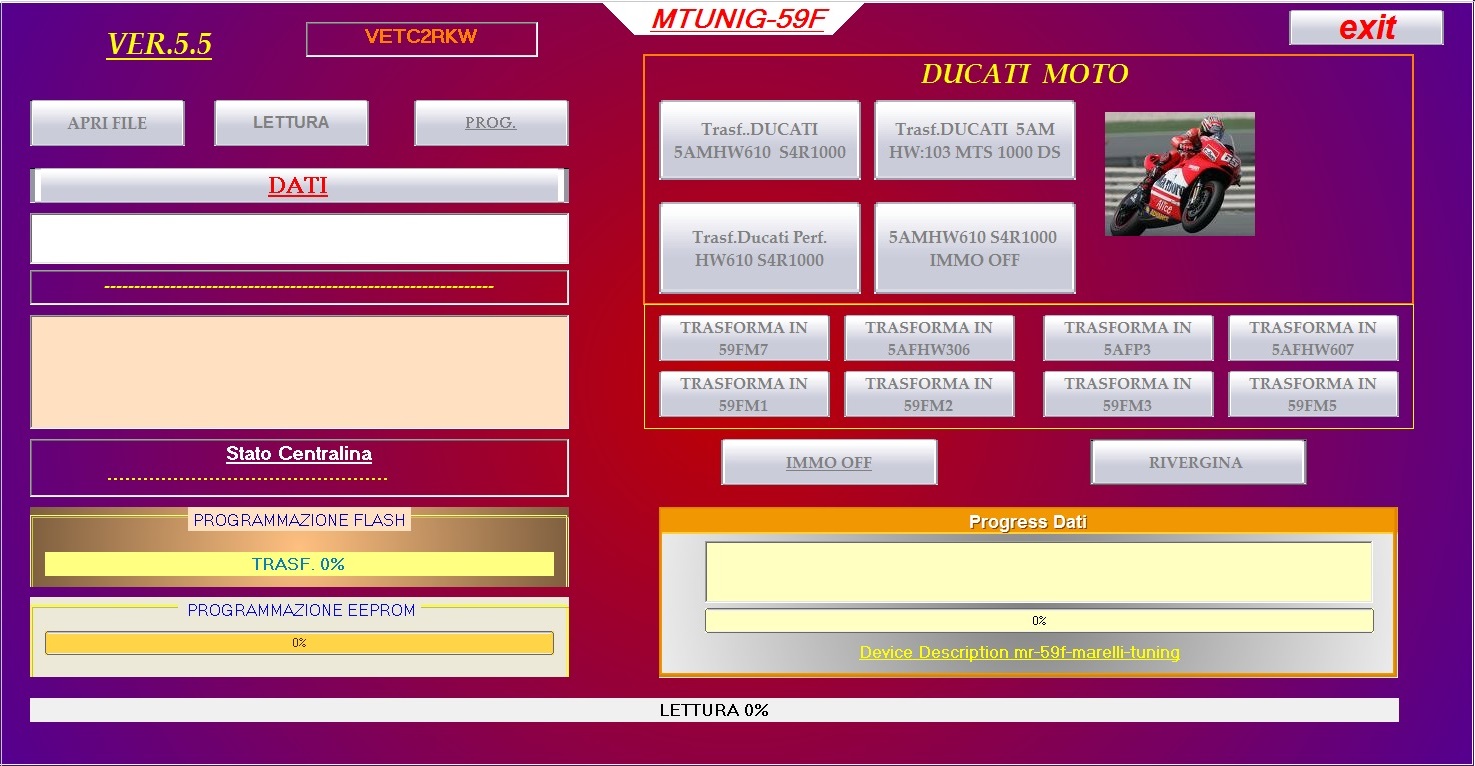Select Trasf..DUCATI 5AMHW610 S4R1000 button
This screenshot has width=1475, height=766.
pos(760,140)
